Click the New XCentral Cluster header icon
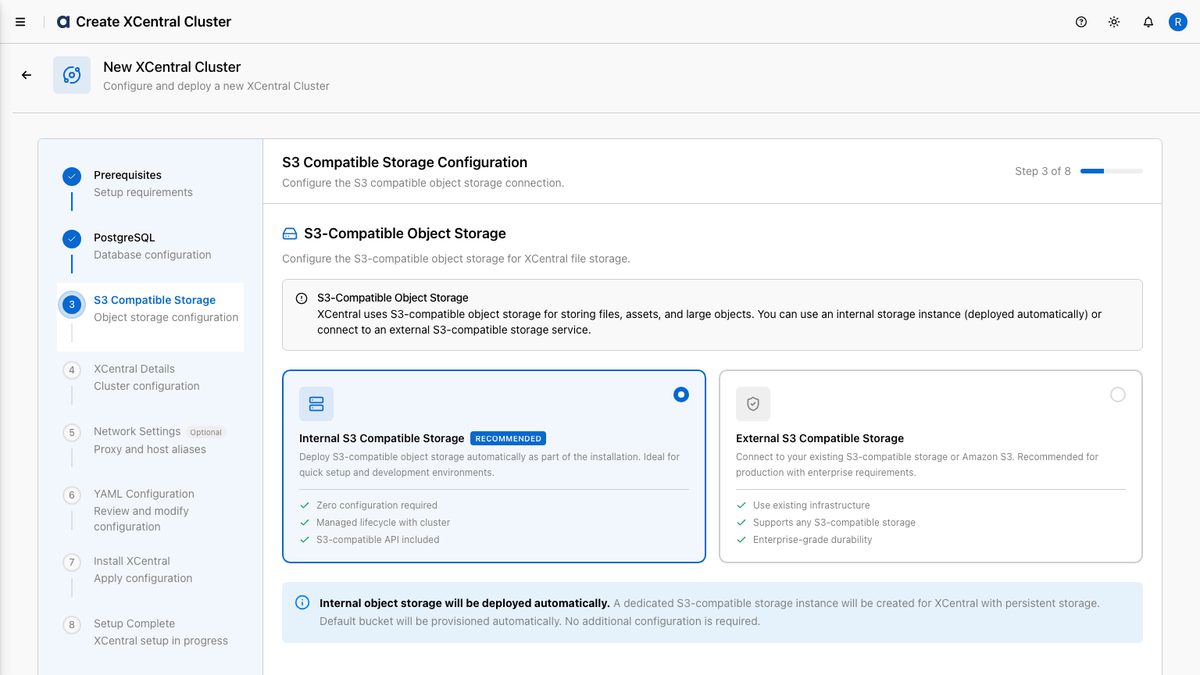Viewport: 1200px width, 675px height. (x=72, y=75)
